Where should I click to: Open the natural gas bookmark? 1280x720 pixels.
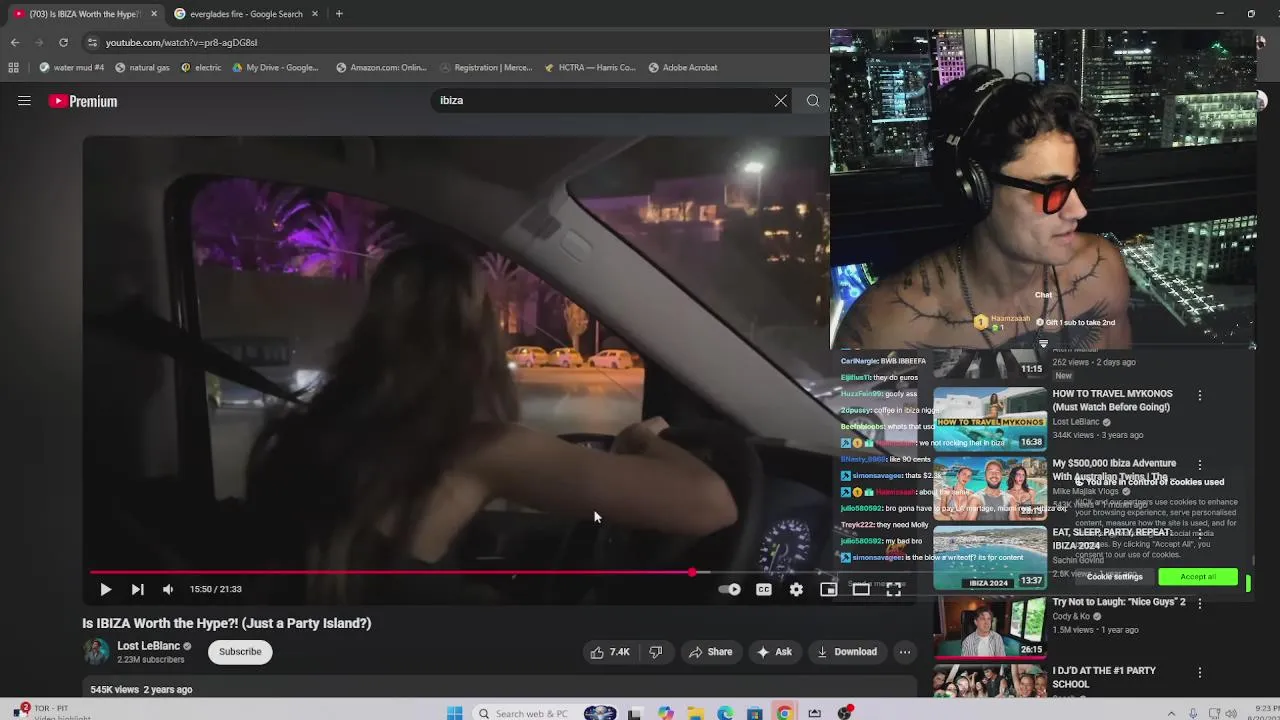point(142,68)
